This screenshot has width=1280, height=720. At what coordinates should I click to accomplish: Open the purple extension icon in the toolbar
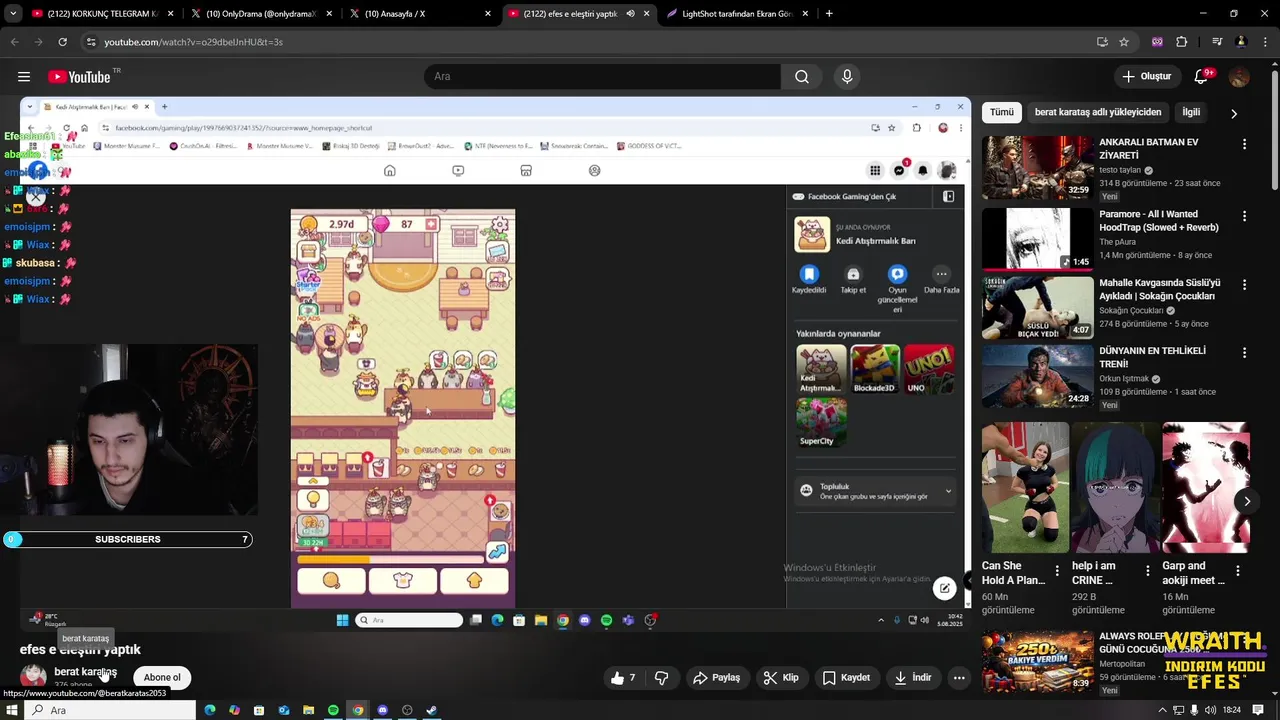pos(1157,42)
